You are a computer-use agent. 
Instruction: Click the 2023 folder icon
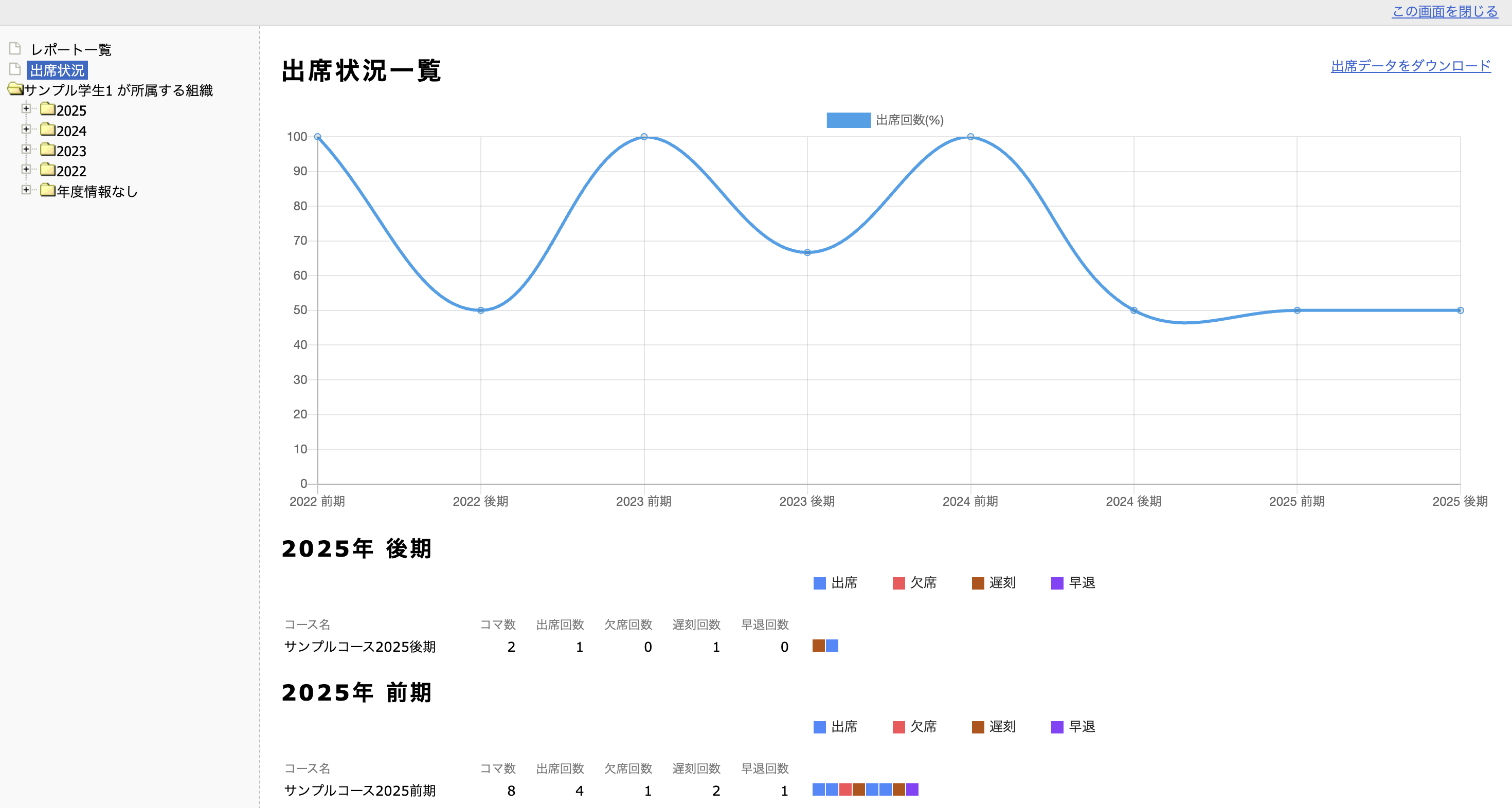point(47,150)
